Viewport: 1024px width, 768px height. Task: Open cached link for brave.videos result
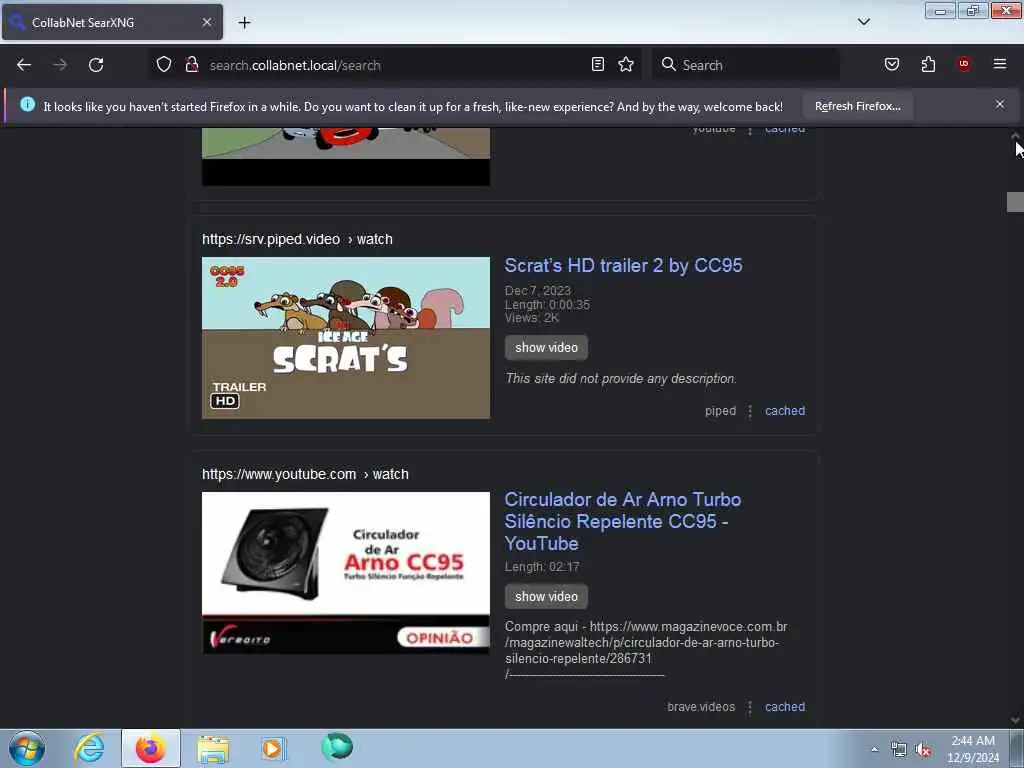coord(785,707)
